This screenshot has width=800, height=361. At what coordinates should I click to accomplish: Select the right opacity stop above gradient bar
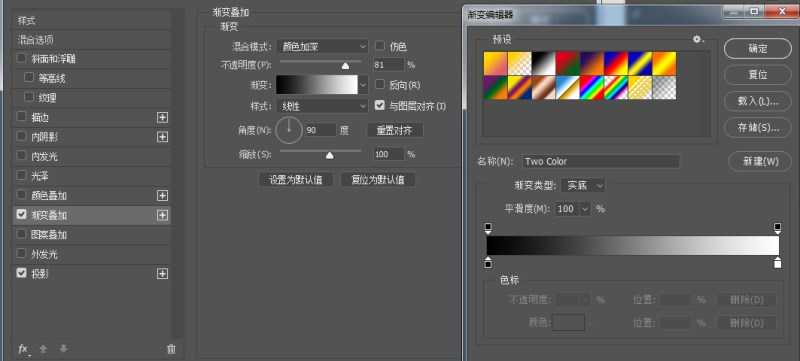click(x=778, y=228)
